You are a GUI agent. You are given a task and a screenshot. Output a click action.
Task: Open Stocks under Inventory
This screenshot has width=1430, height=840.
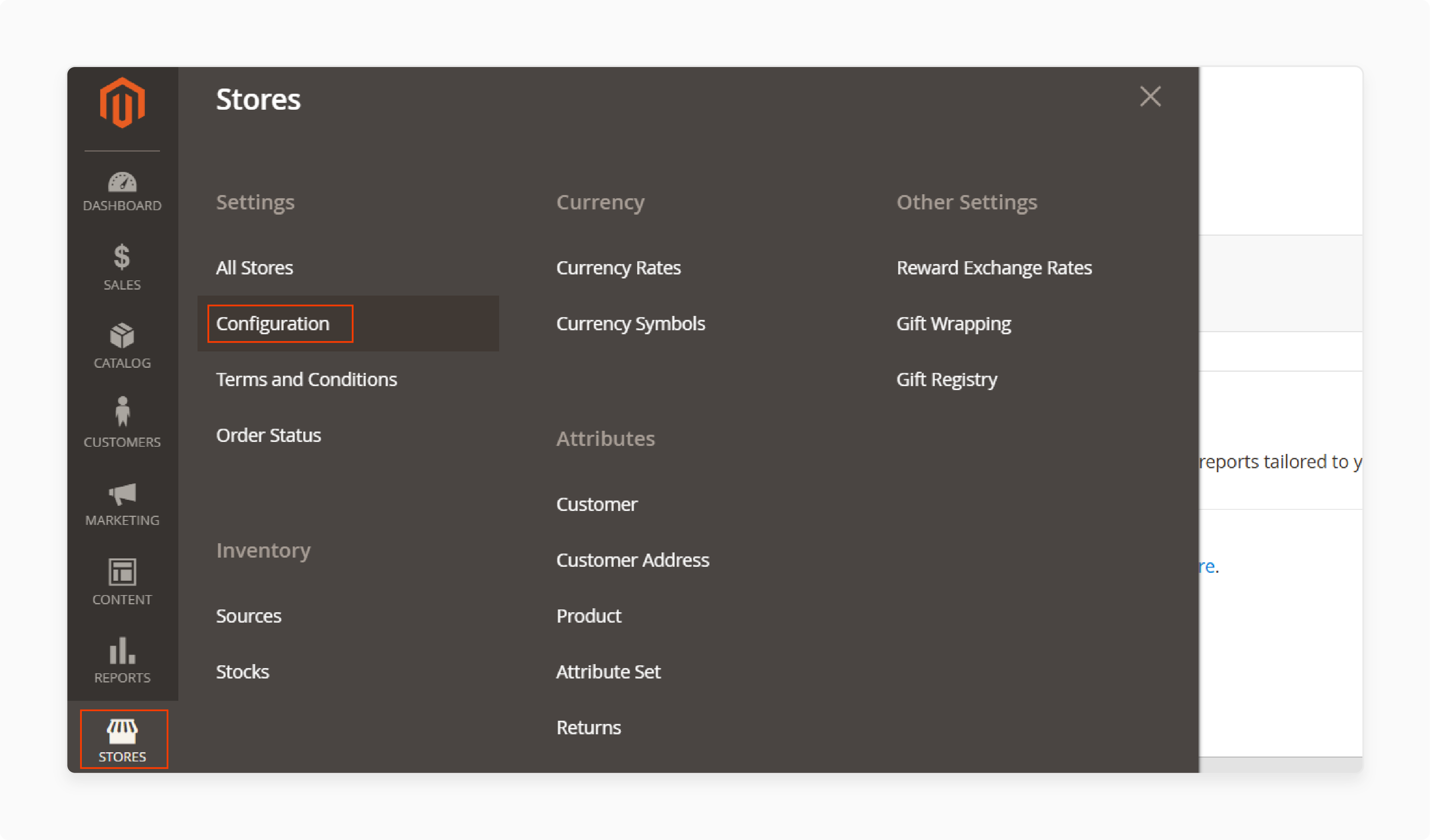point(242,672)
